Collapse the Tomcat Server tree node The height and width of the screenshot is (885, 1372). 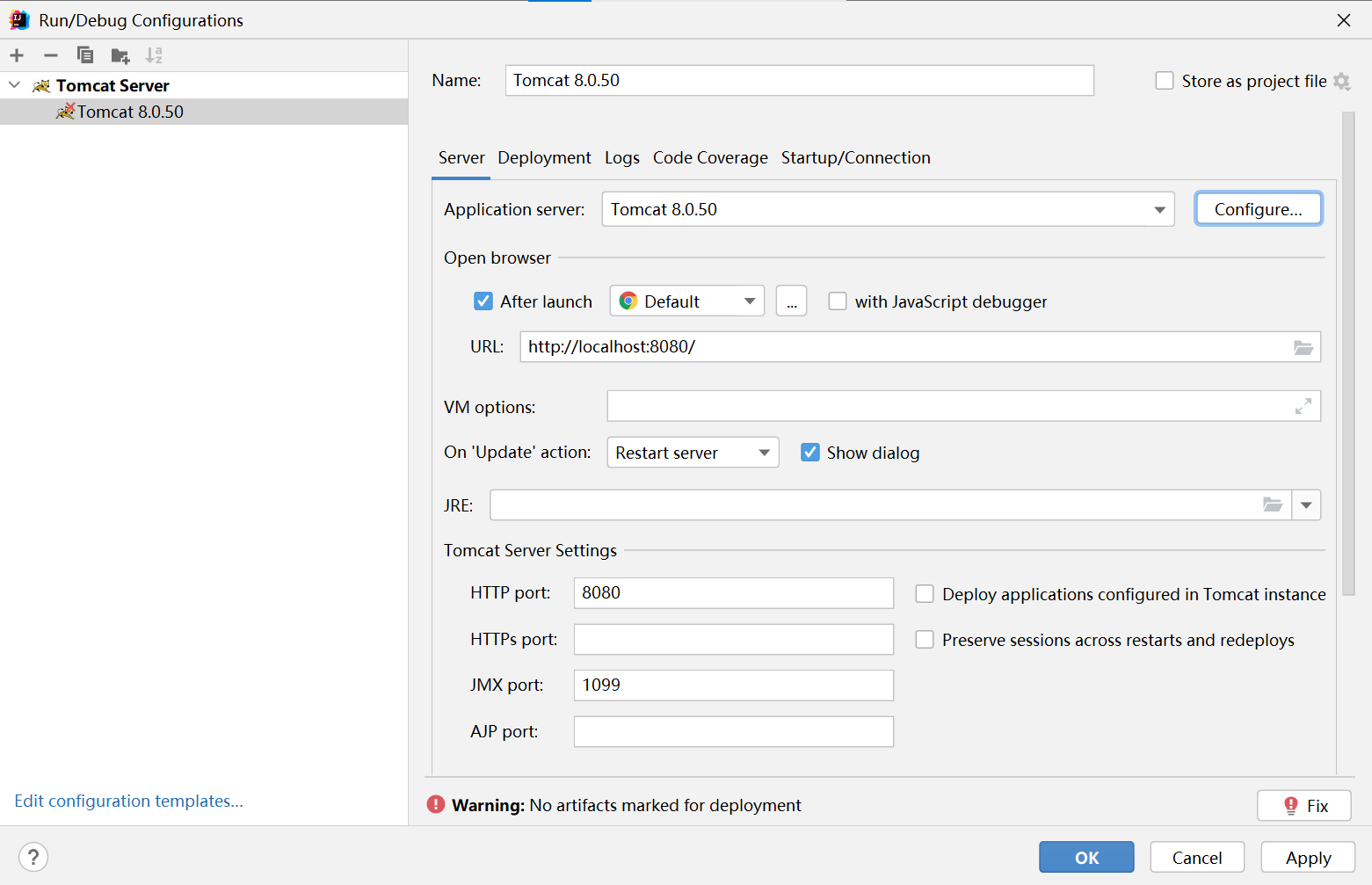pos(15,85)
